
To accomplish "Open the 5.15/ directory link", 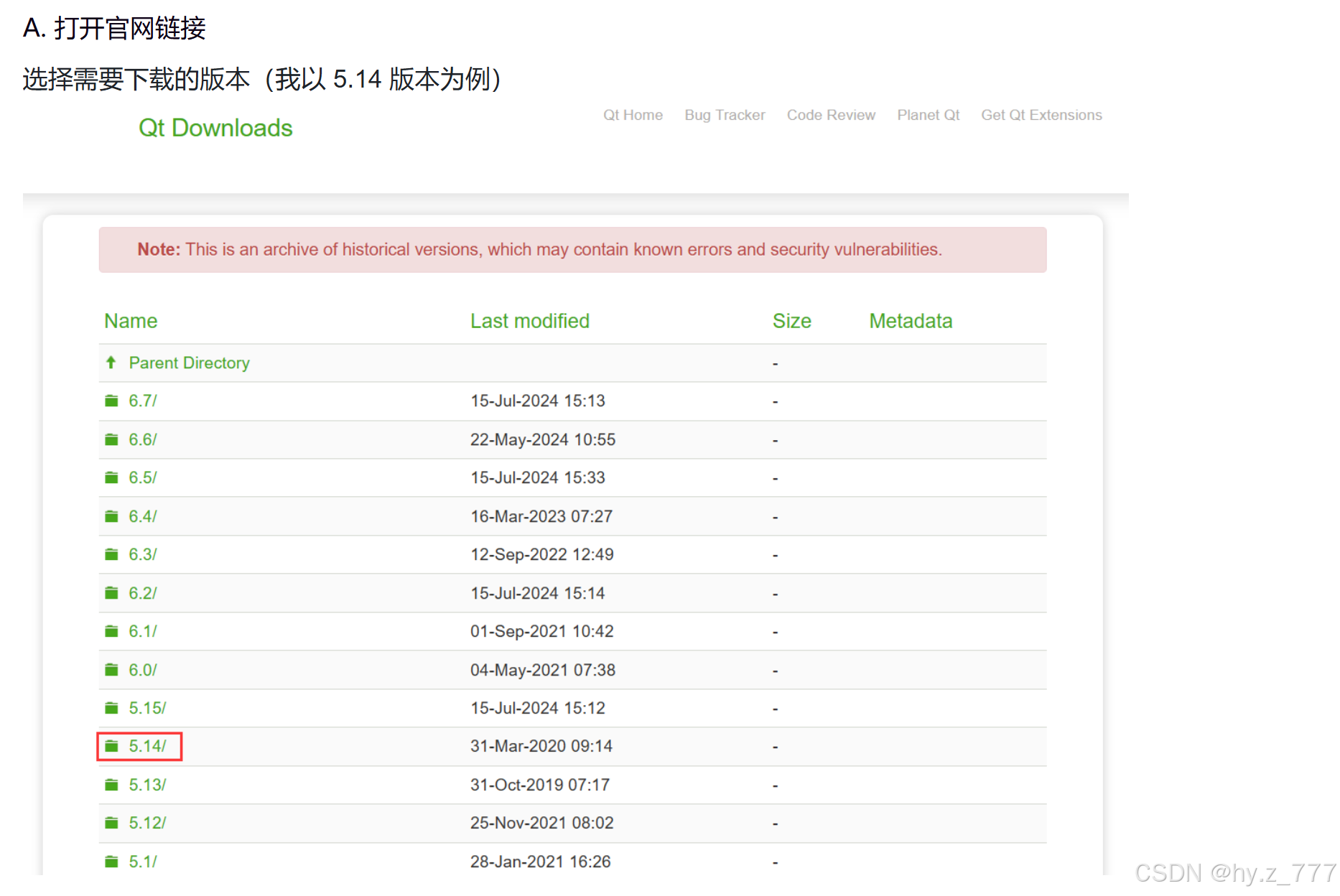I will (x=147, y=708).
